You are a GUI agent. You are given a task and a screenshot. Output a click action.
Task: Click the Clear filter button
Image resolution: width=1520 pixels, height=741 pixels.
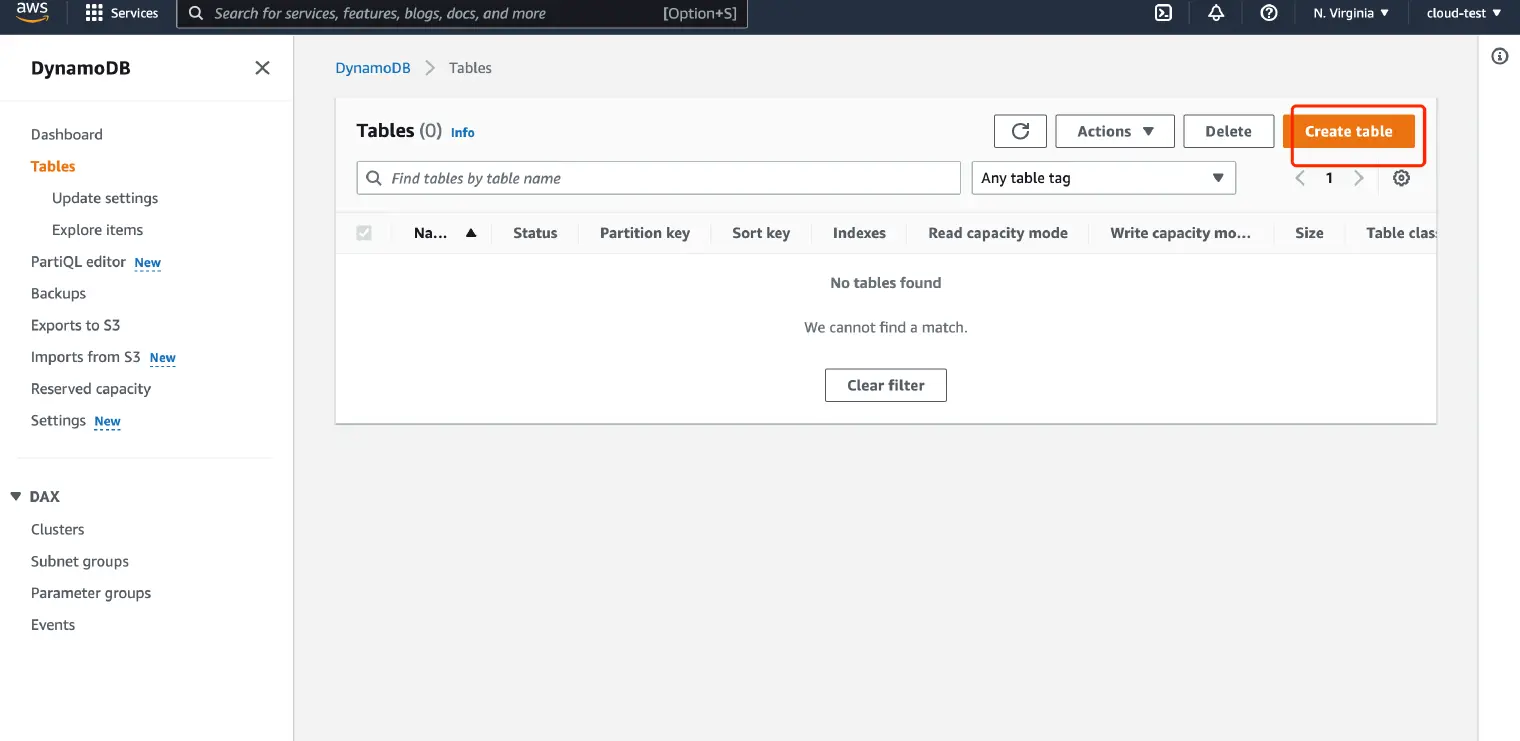tap(886, 385)
